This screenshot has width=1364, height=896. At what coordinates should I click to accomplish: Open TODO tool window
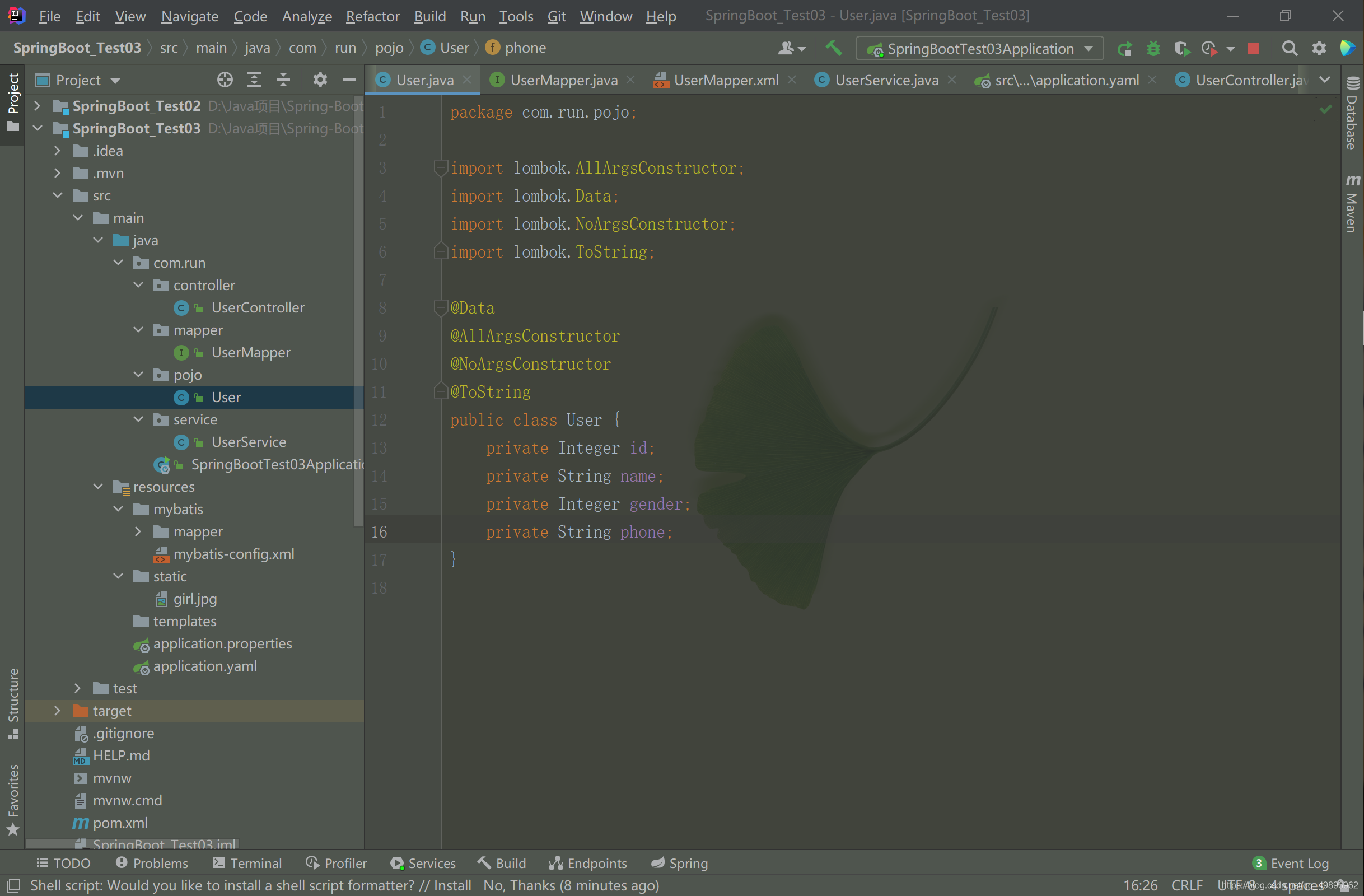tap(63, 864)
